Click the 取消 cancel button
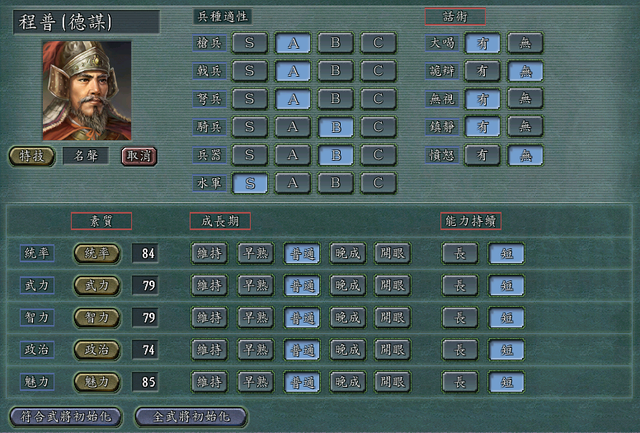The image size is (640, 433). tap(139, 156)
